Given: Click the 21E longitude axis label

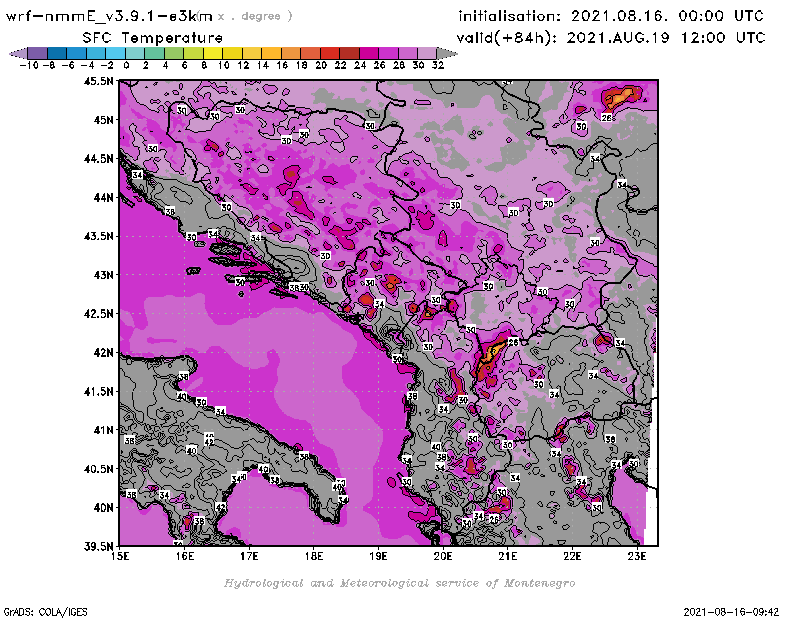Looking at the screenshot, I should pos(508,556).
